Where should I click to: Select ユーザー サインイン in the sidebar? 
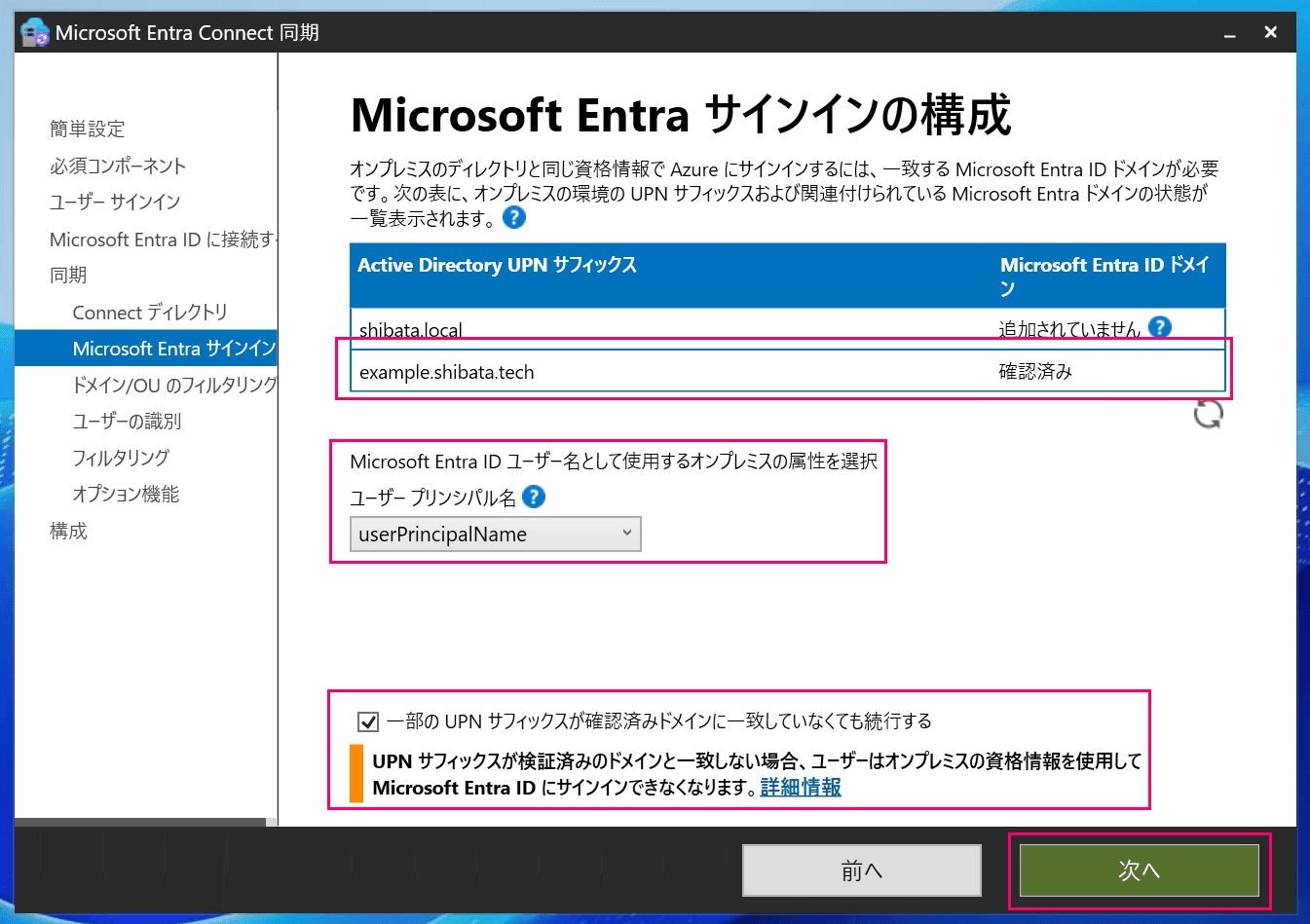tap(115, 202)
